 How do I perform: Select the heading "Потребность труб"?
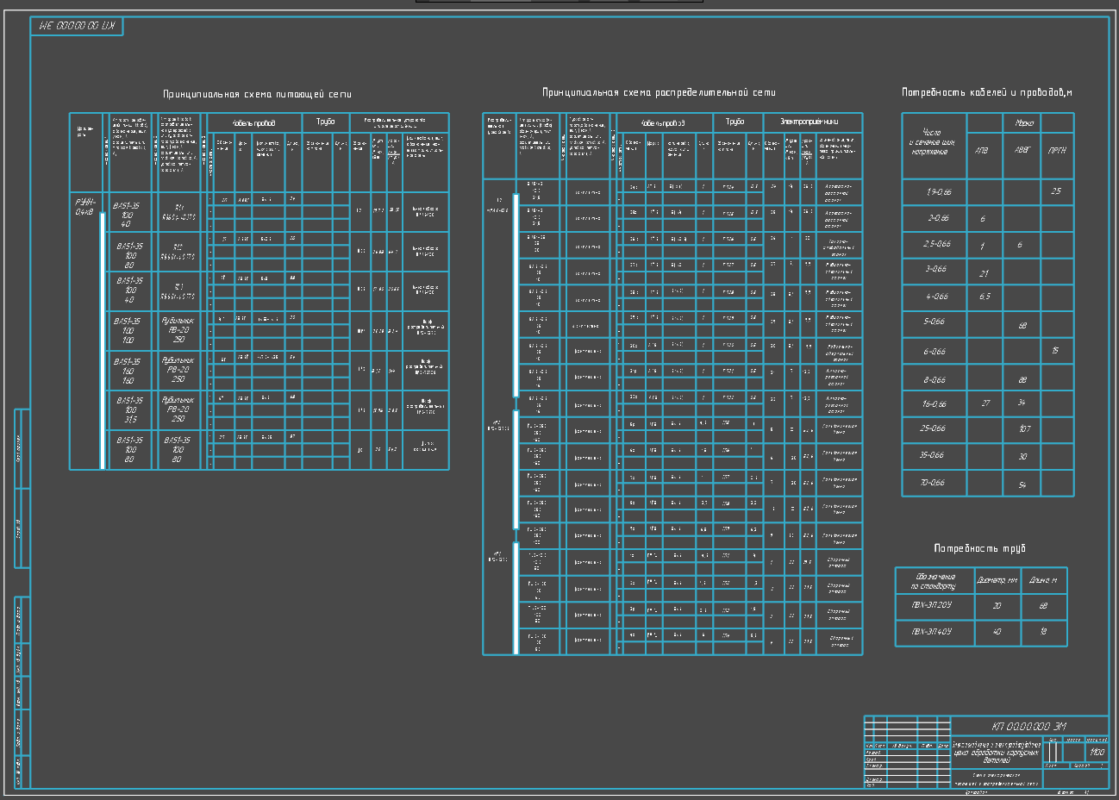pyautogui.click(x=980, y=548)
